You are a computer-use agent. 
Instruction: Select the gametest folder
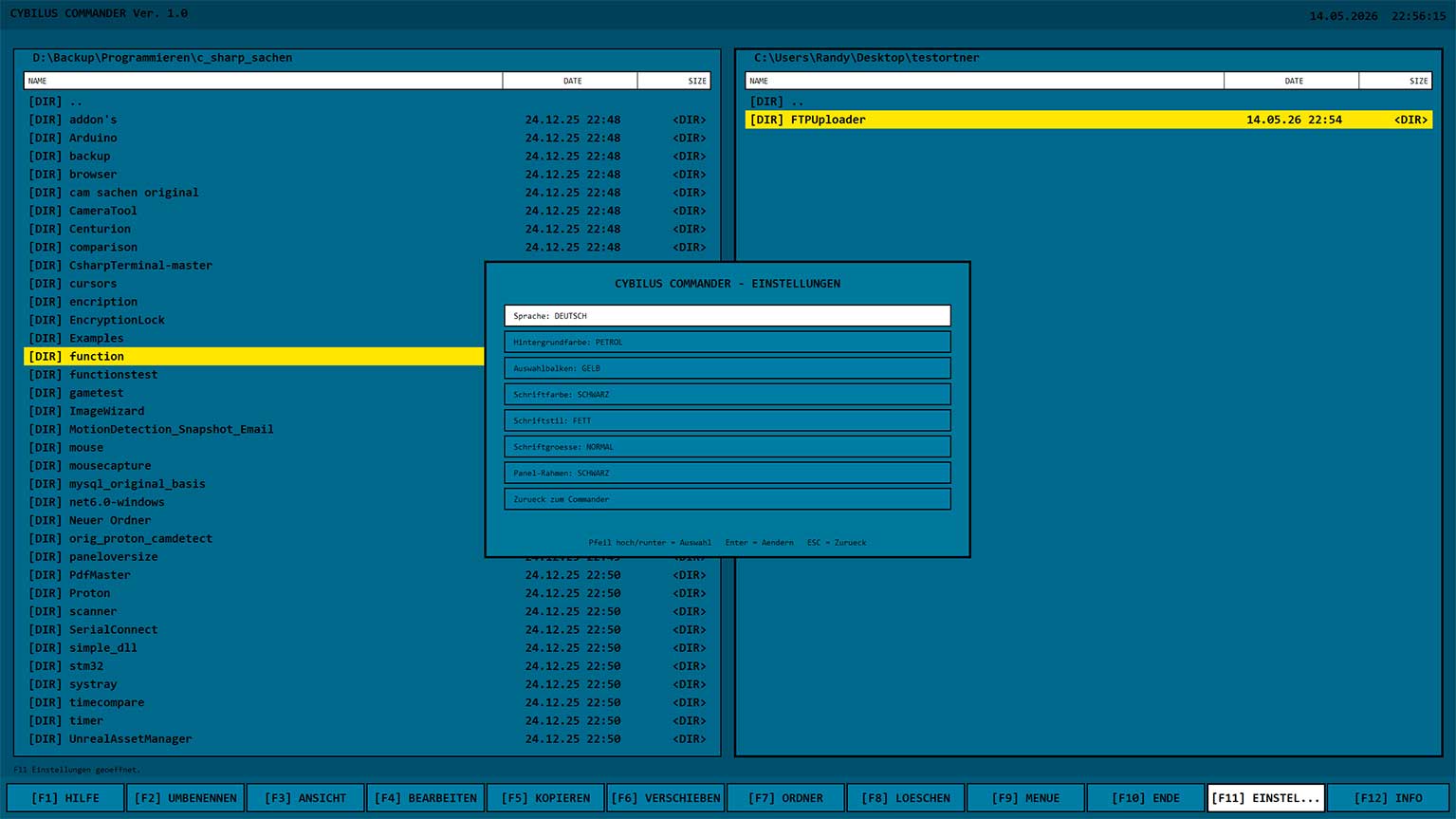click(x=254, y=393)
